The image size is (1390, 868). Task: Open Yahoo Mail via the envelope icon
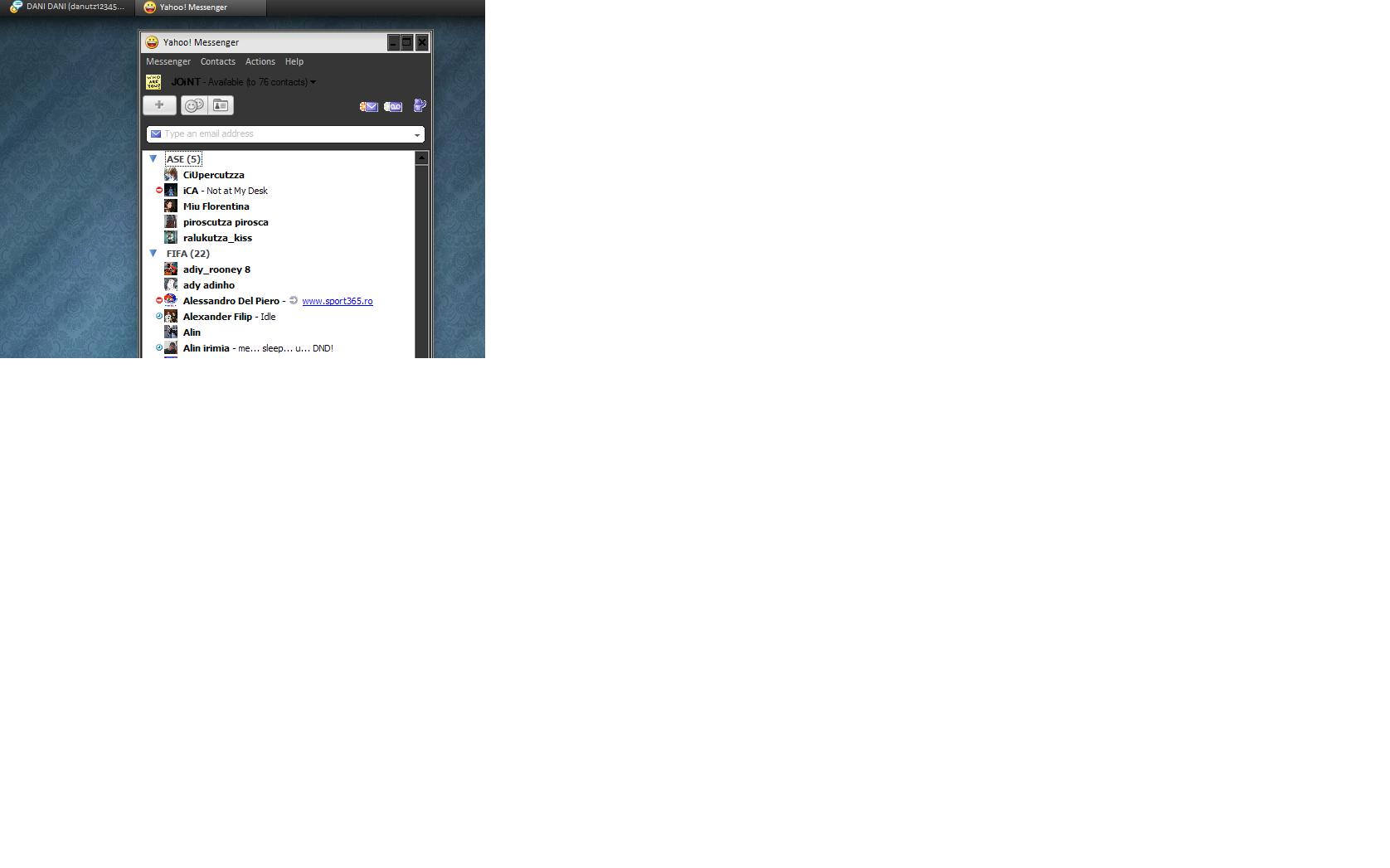click(x=368, y=106)
